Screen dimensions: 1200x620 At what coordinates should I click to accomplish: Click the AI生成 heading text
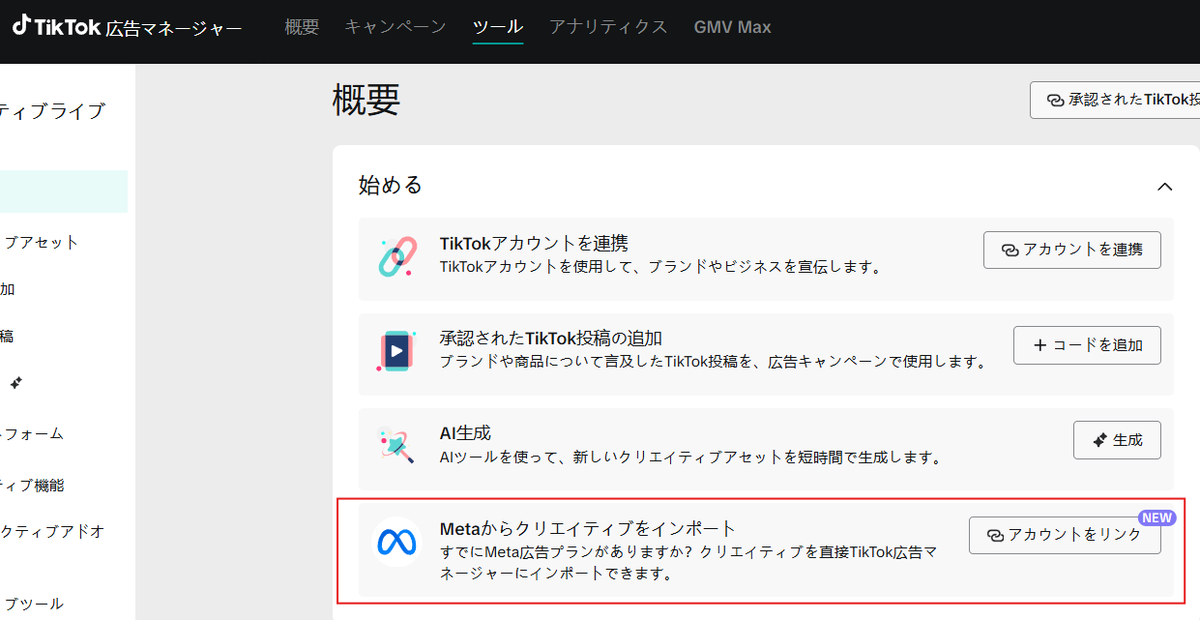click(465, 433)
